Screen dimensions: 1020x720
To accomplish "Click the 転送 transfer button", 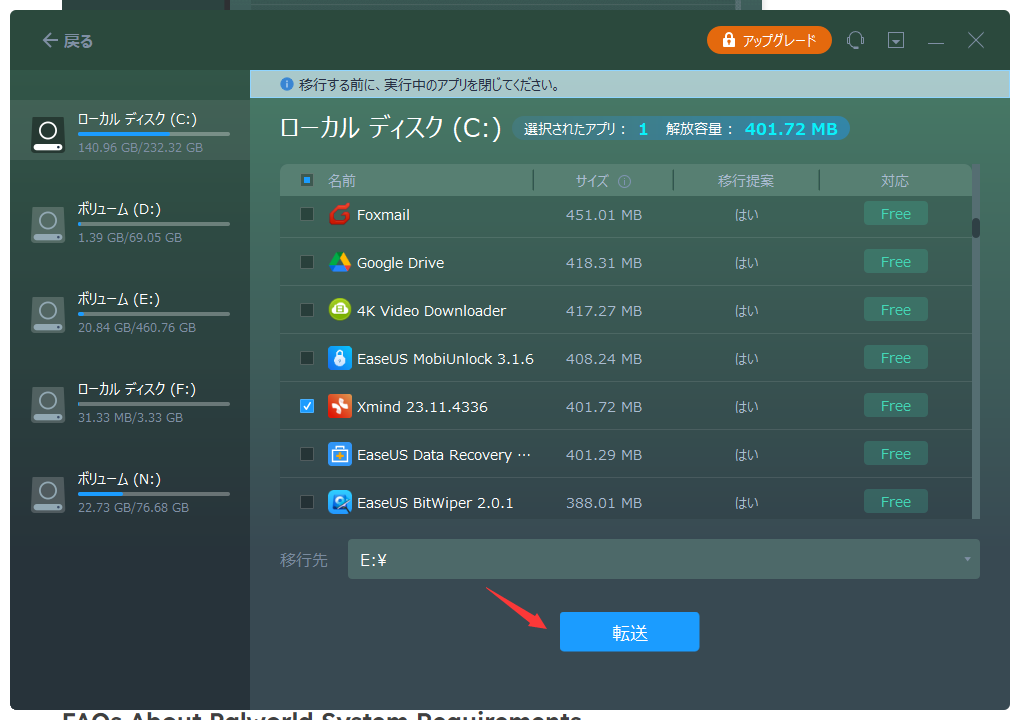I will pos(629,632).
